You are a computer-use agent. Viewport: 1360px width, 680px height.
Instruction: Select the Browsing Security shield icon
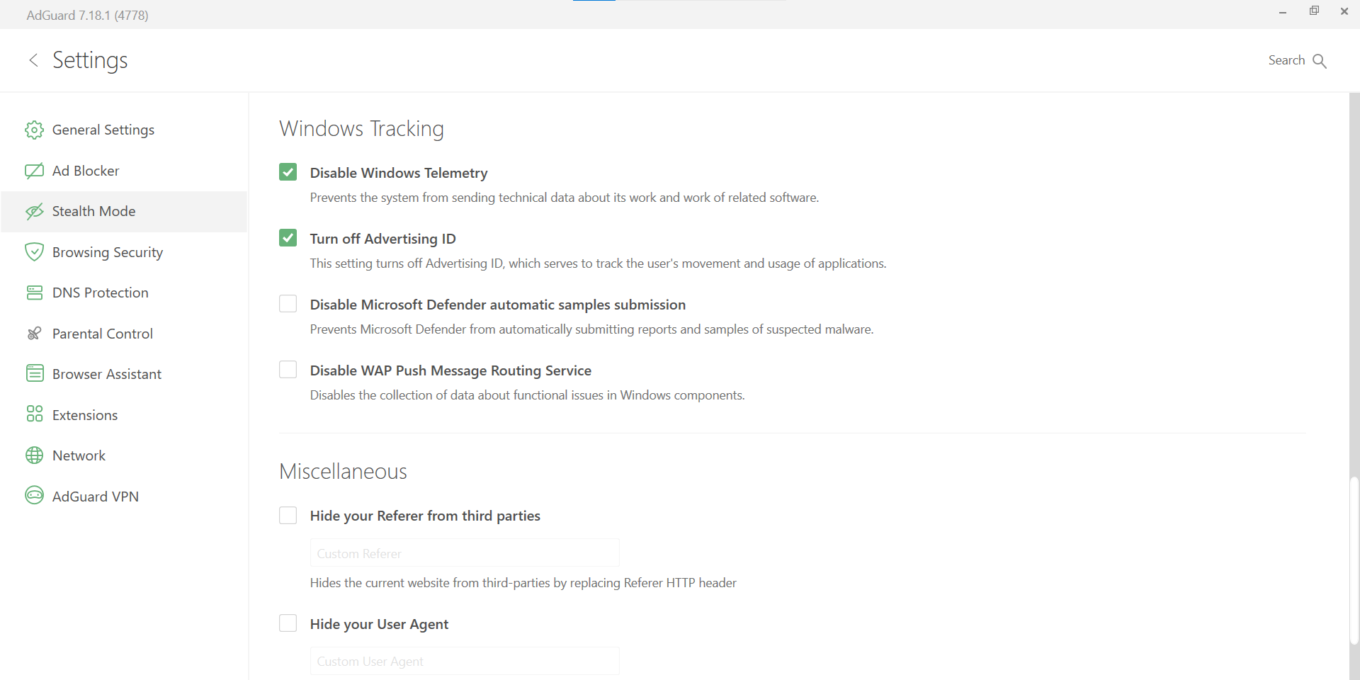pos(33,251)
